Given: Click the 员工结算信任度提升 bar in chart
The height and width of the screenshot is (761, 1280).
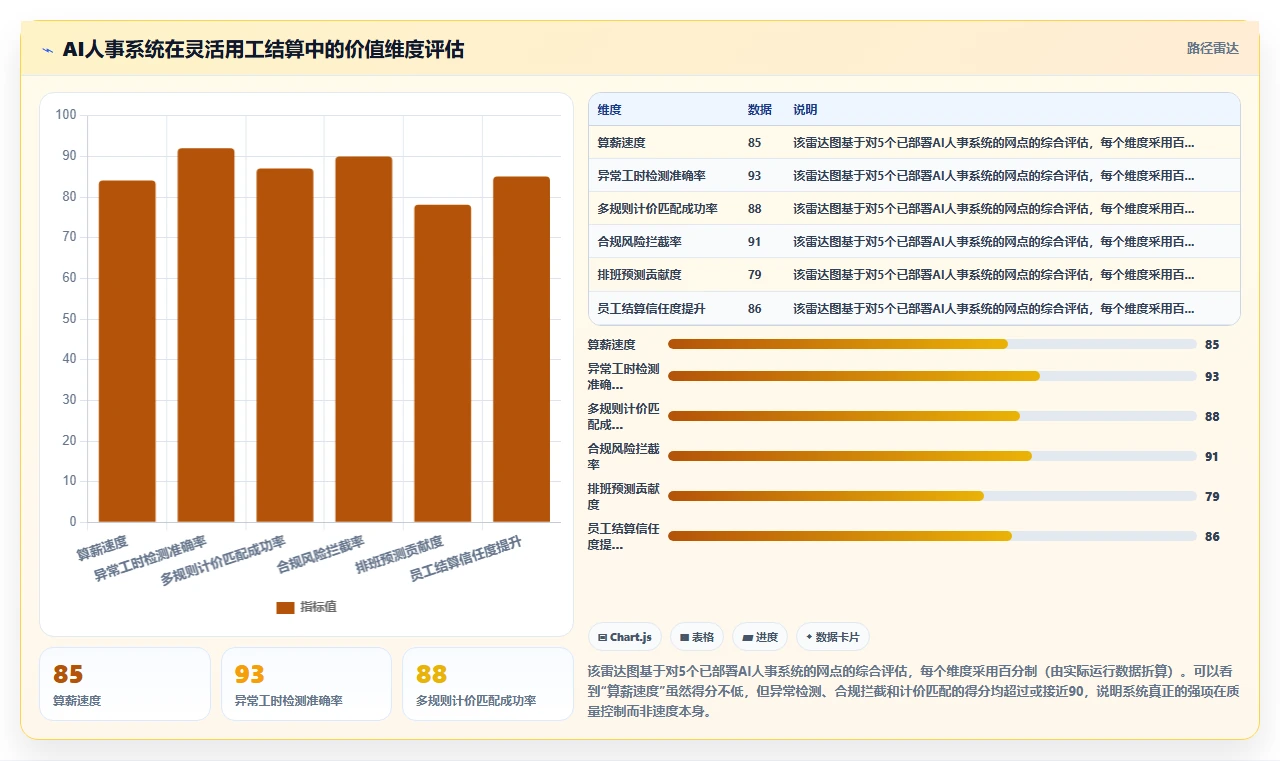Looking at the screenshot, I should point(522,349).
